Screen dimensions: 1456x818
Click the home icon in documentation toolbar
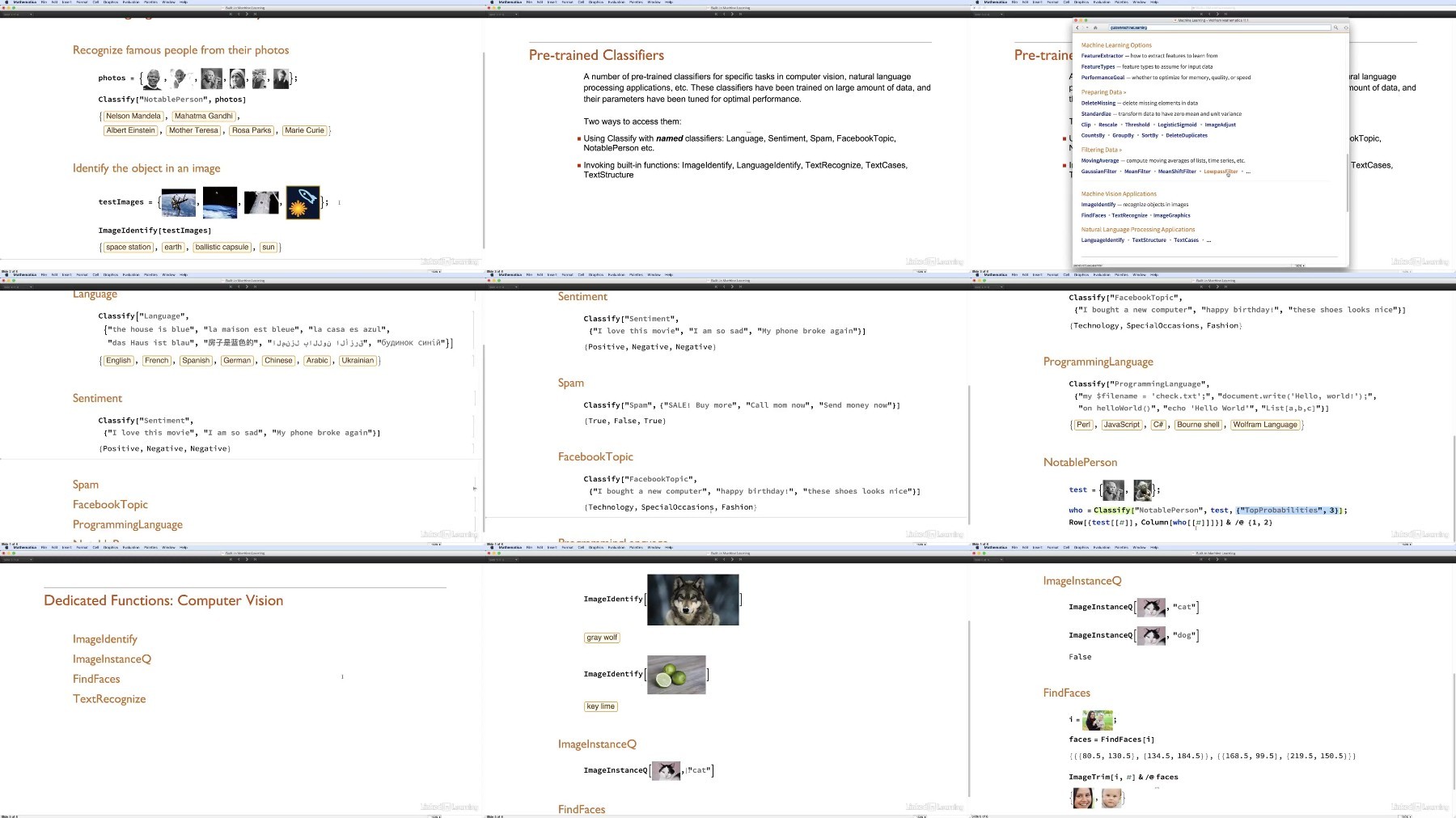pyautogui.click(x=1095, y=28)
